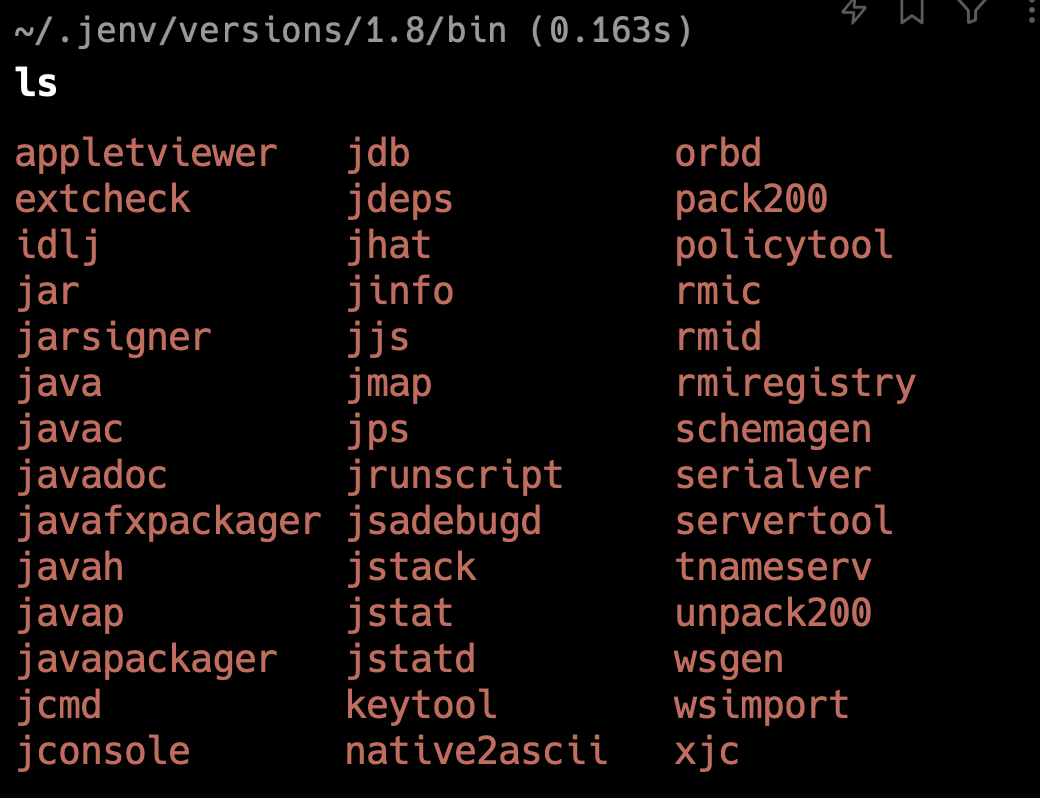
Task: Click the xjc file name
Action: coord(707,751)
